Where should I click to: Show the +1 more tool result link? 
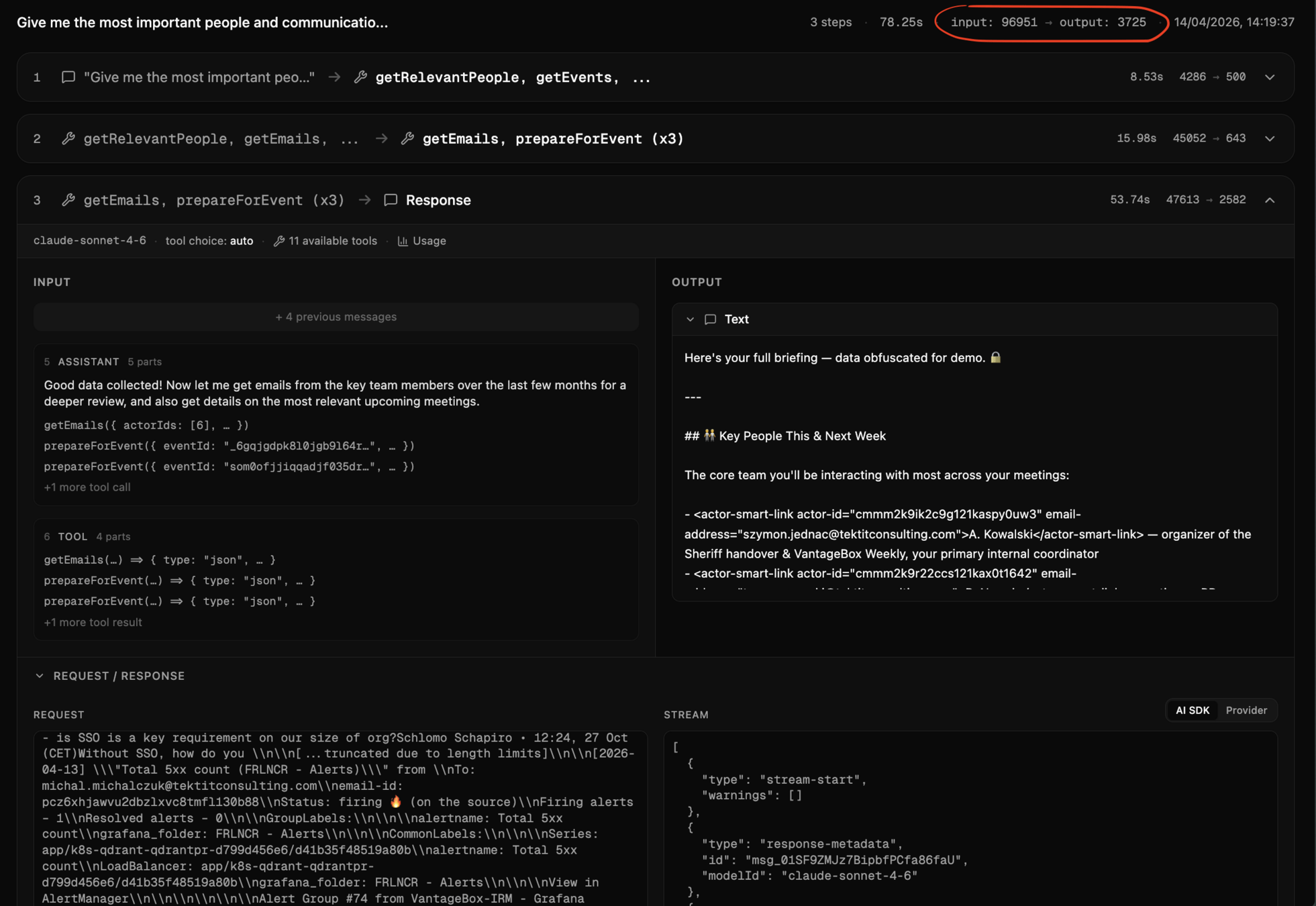click(93, 622)
